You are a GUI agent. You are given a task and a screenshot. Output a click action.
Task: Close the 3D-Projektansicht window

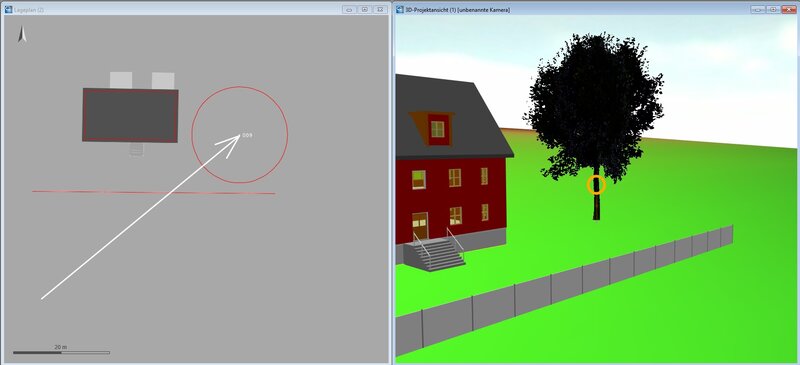[788, 10]
